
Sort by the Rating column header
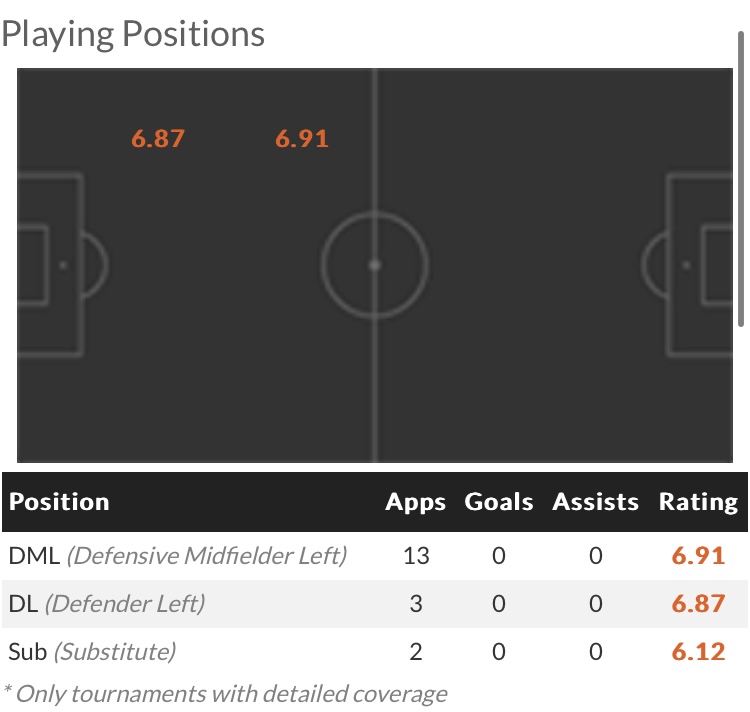(x=698, y=502)
